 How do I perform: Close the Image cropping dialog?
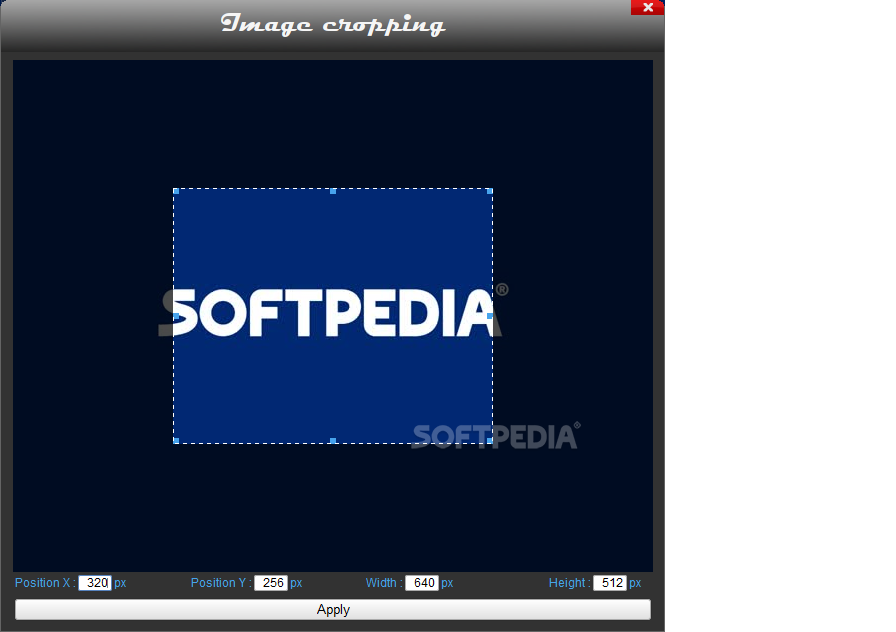click(x=647, y=7)
